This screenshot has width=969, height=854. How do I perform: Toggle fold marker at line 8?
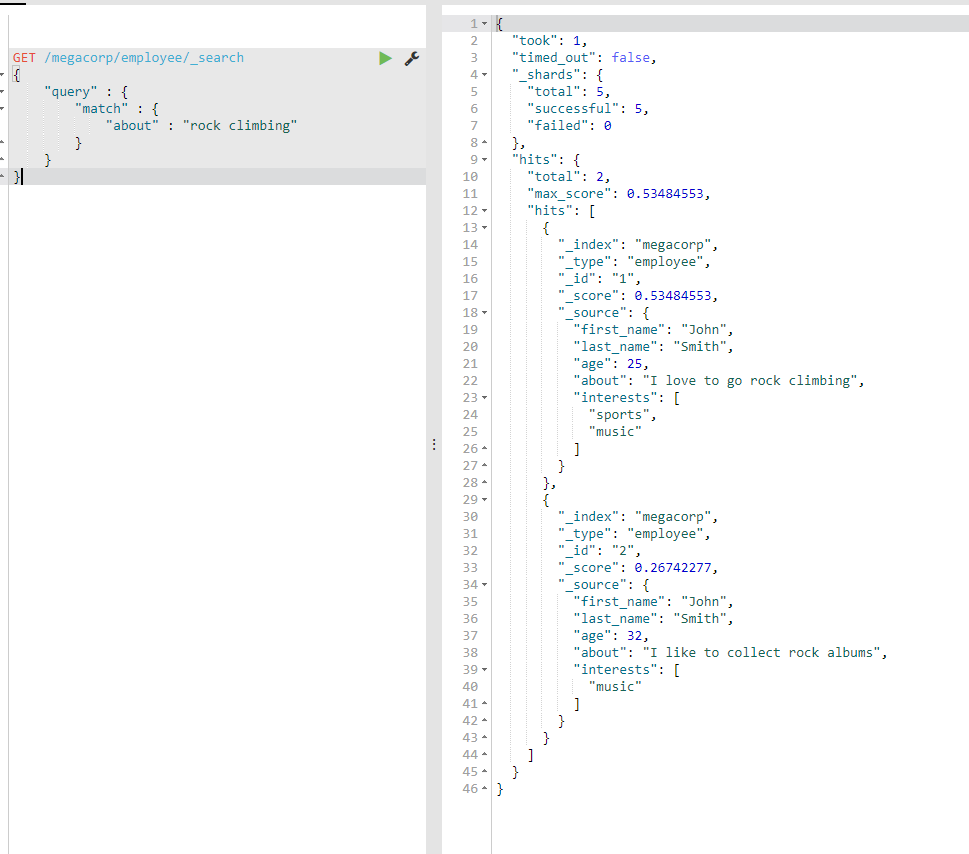(x=484, y=143)
